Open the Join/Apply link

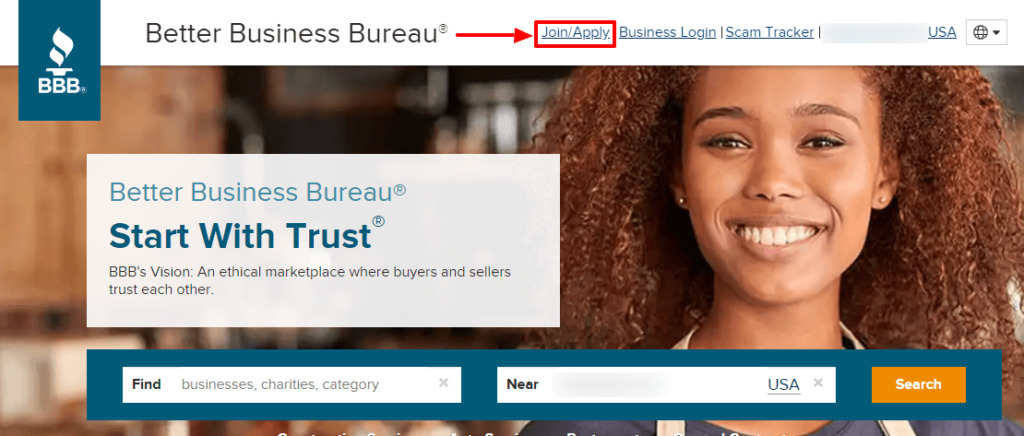[x=575, y=32]
